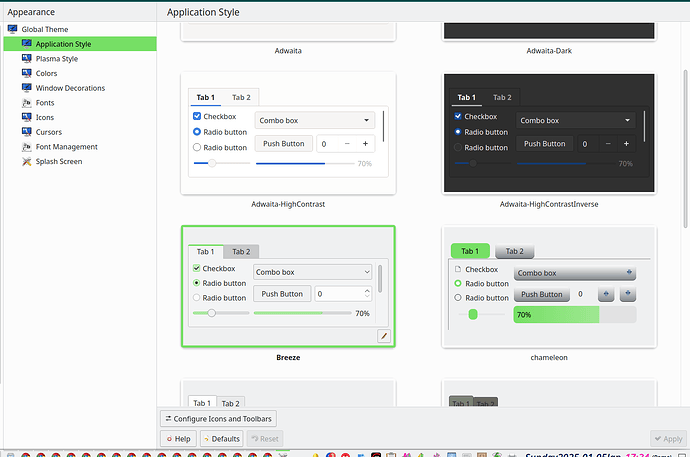Click the Breeze style edit pencil icon
Viewport: 690px width, 457px height.
click(x=383, y=336)
